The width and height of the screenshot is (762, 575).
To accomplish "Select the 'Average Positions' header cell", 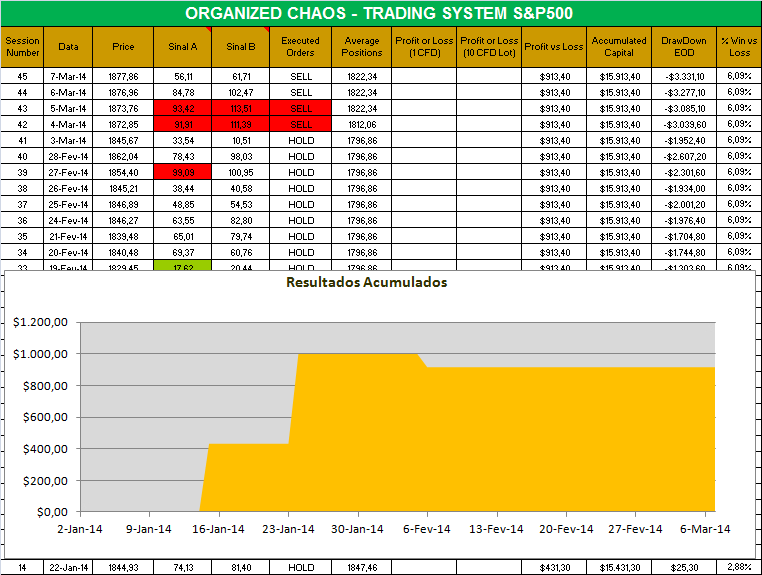I will tap(362, 47).
